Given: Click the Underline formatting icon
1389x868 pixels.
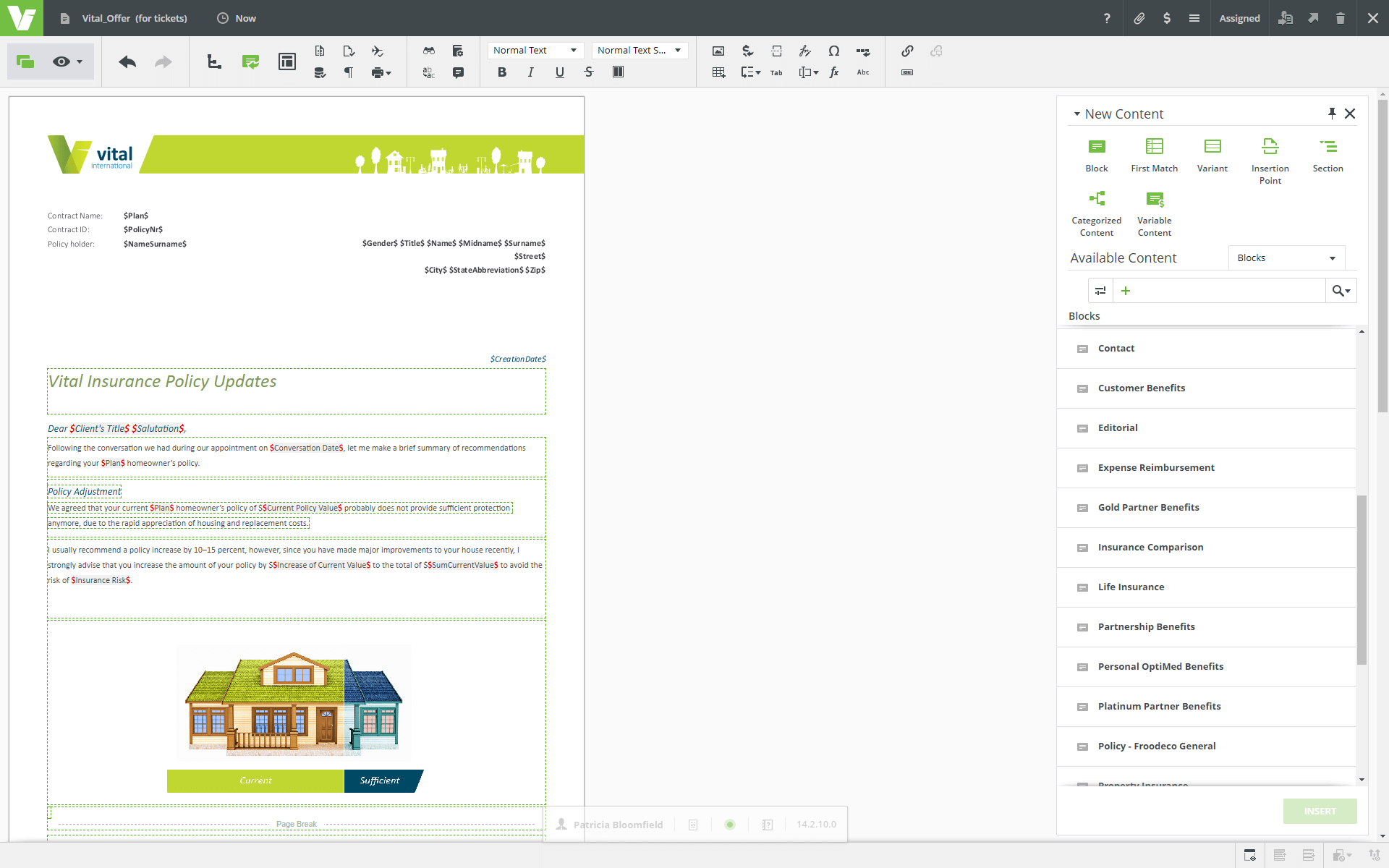Looking at the screenshot, I should 558,71.
